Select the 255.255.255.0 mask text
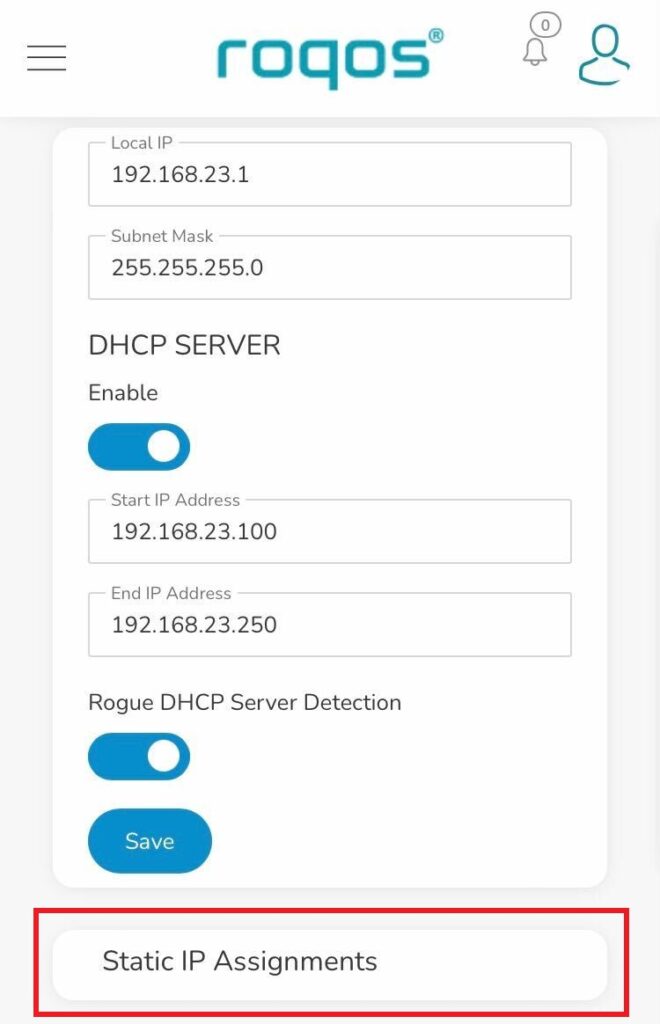Screen dimensions: 660x1024 coord(187,268)
